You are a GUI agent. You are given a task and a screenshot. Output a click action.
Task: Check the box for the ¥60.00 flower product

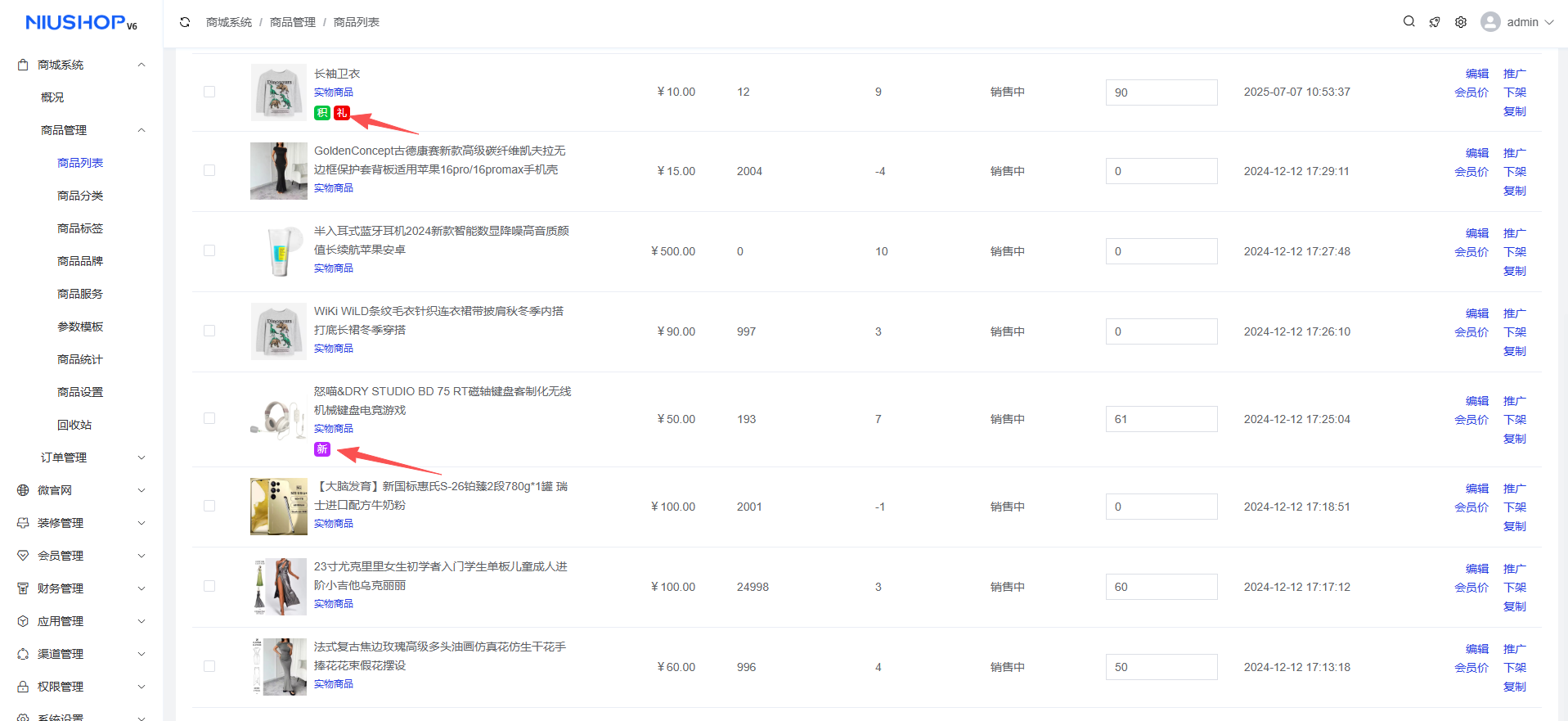[209, 667]
